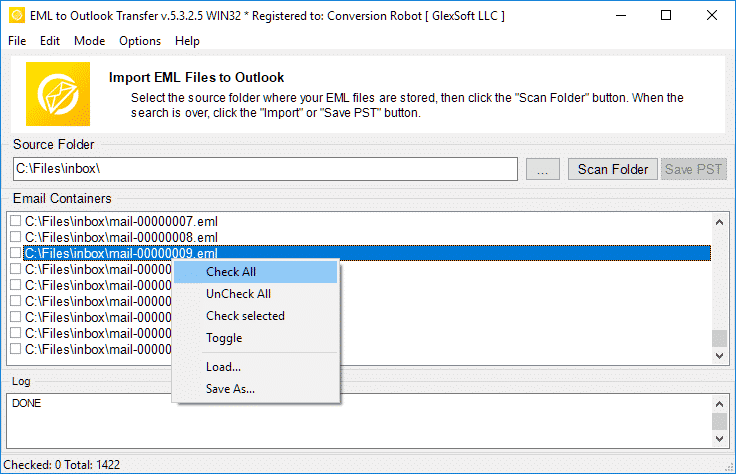Click the Save PST button
The image size is (736, 474).
(x=693, y=169)
